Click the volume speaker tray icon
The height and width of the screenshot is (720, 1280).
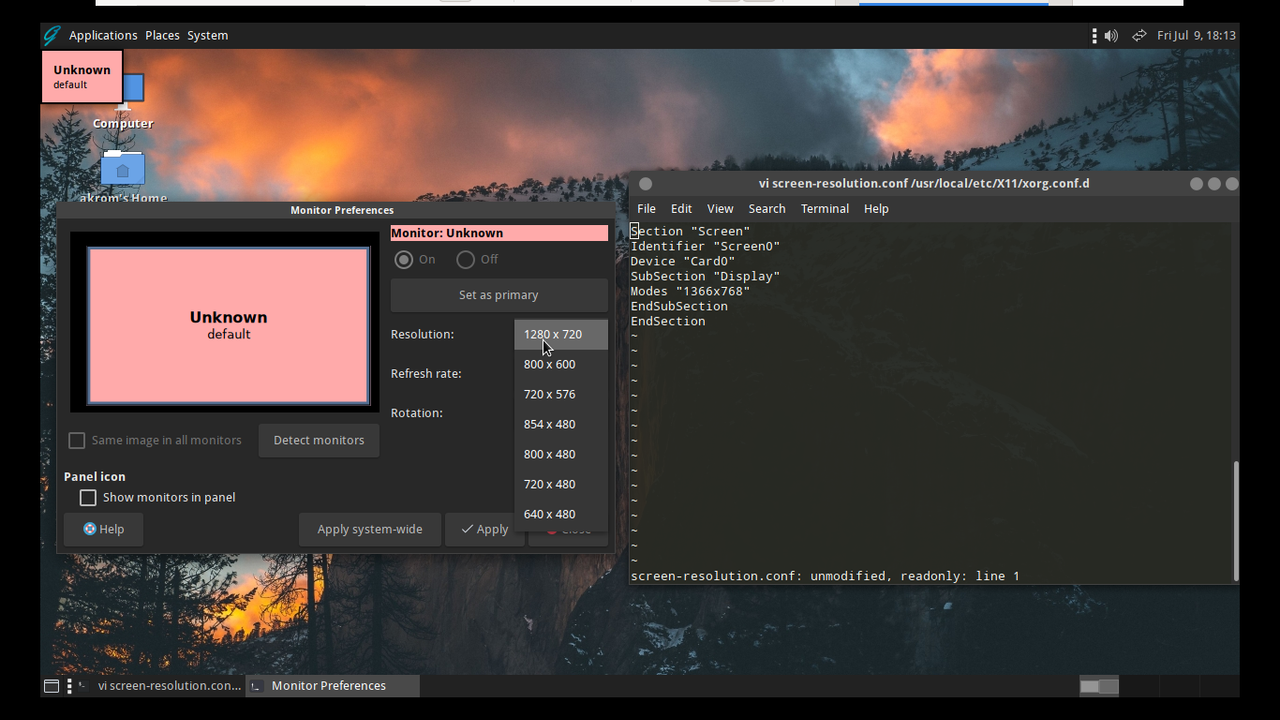1111,35
